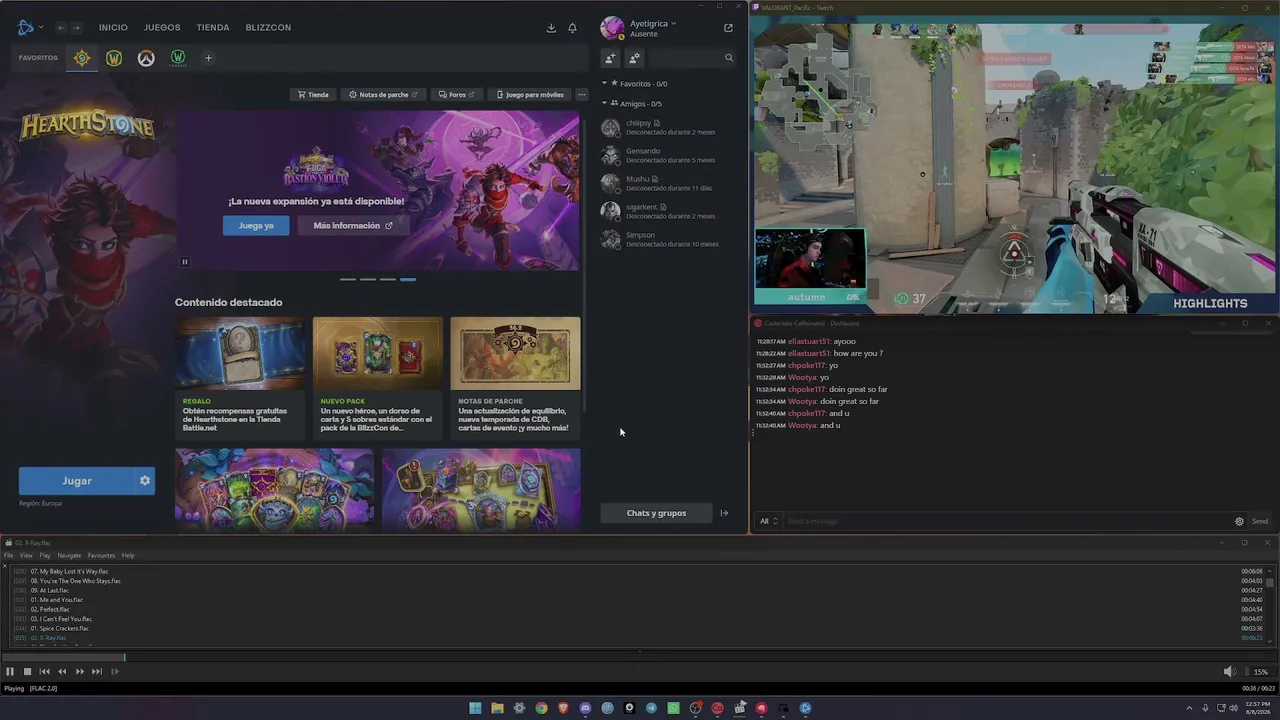Click the Juega ya banner button

click(256, 226)
